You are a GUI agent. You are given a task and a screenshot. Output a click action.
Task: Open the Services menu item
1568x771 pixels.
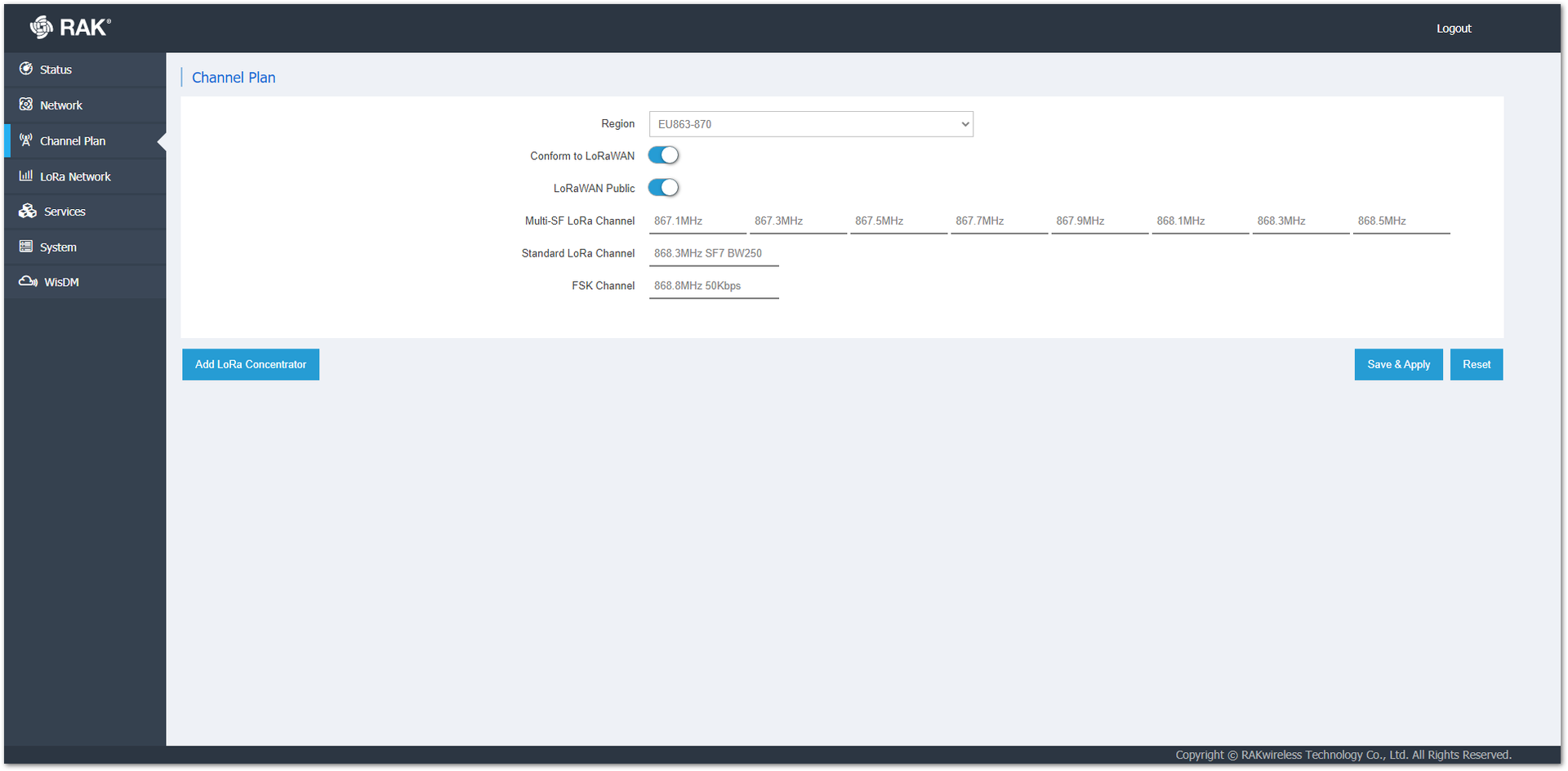point(85,212)
